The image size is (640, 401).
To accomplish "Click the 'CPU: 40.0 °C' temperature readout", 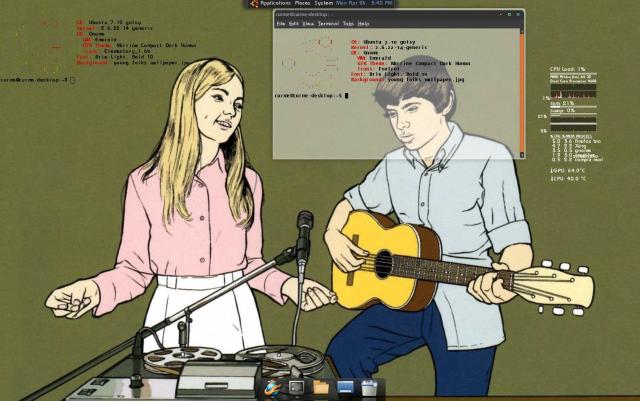I will [568, 178].
